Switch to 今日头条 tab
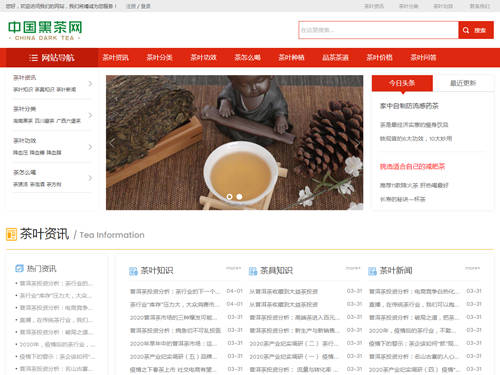The height and width of the screenshot is (375, 500). click(x=402, y=83)
